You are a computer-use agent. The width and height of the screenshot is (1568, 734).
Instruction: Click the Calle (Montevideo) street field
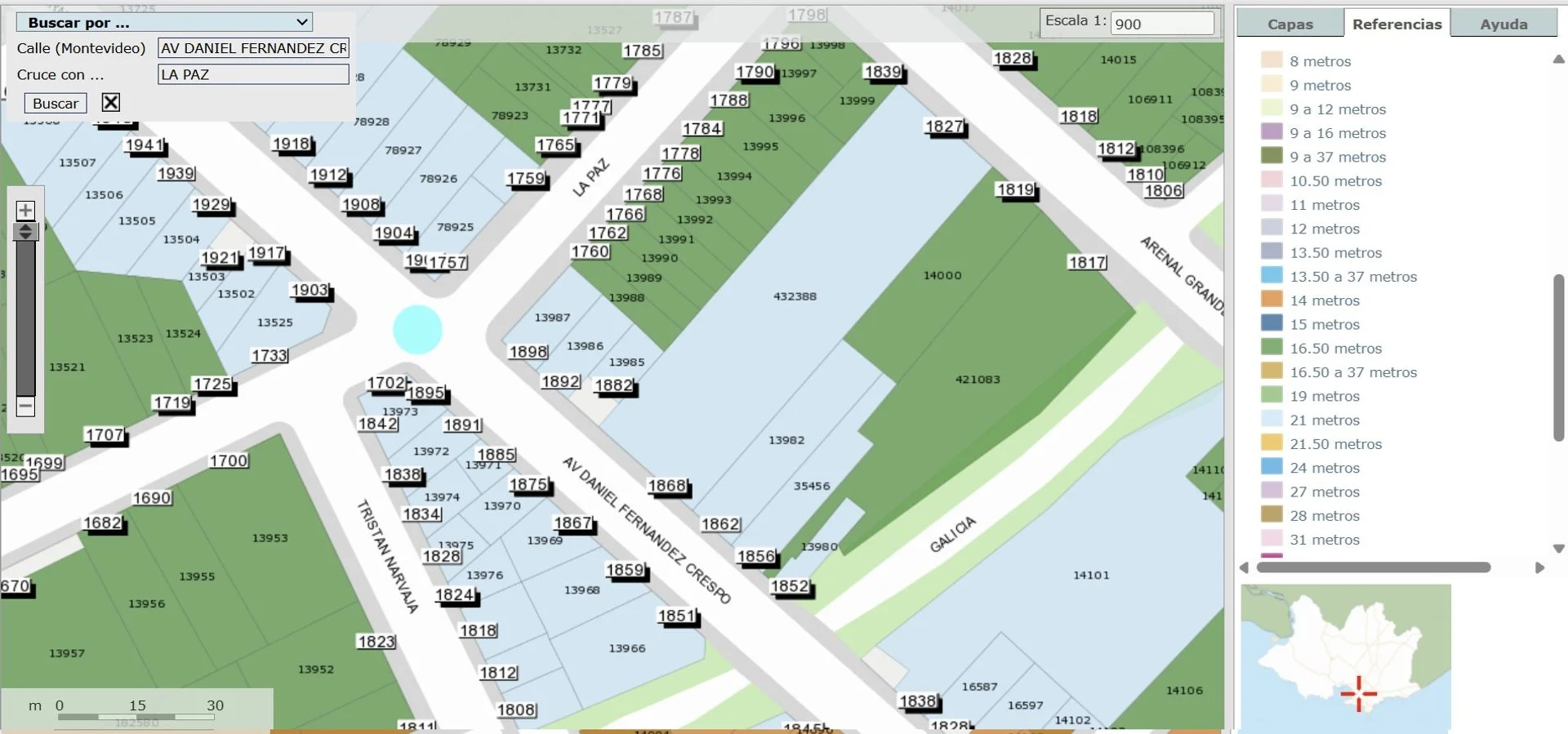point(253,48)
